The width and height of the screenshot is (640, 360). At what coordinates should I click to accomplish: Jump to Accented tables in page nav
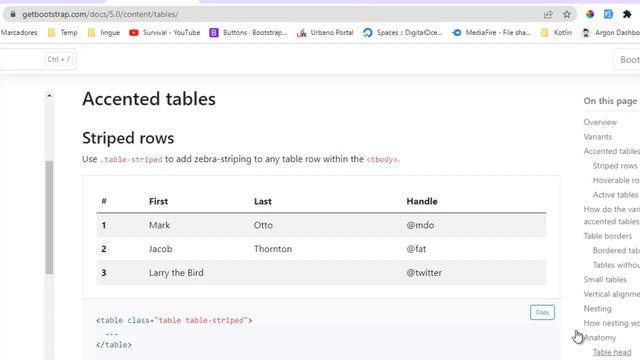[x=611, y=151]
